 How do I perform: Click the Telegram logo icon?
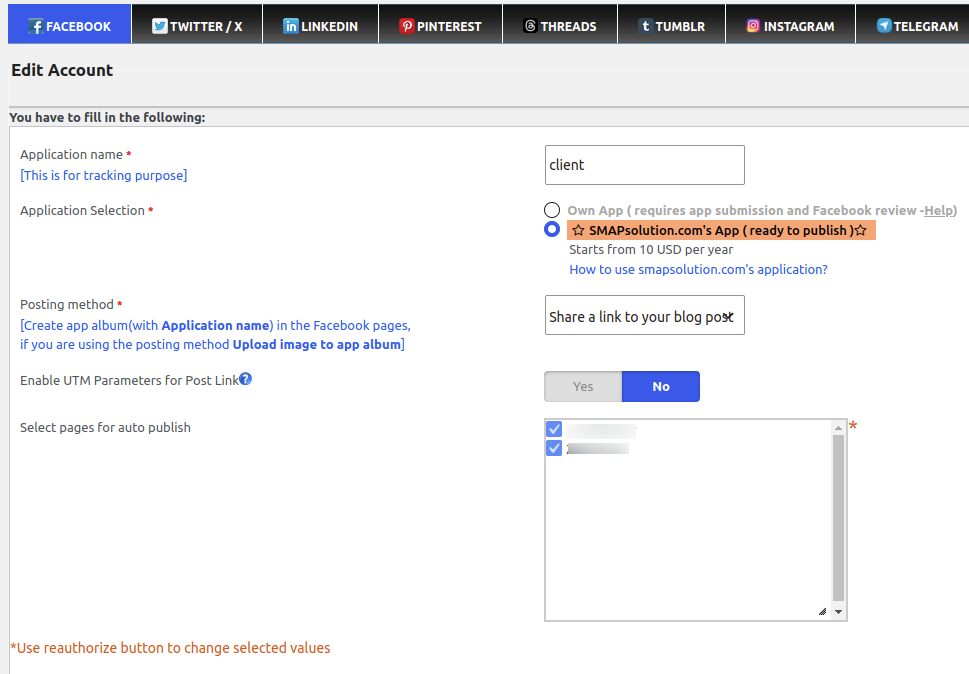pyautogui.click(x=884, y=26)
